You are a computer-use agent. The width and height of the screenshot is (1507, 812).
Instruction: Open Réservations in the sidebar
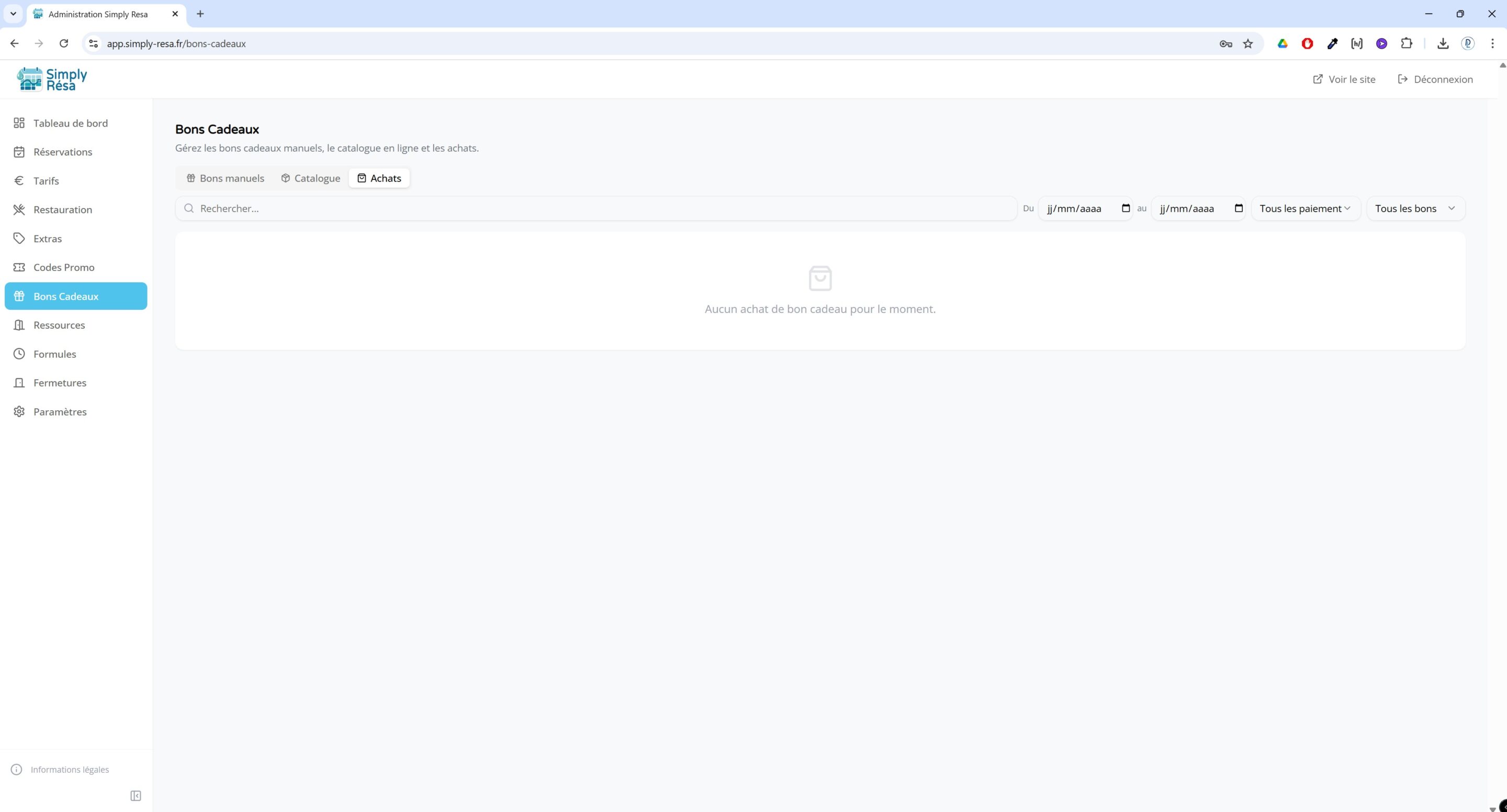63,152
